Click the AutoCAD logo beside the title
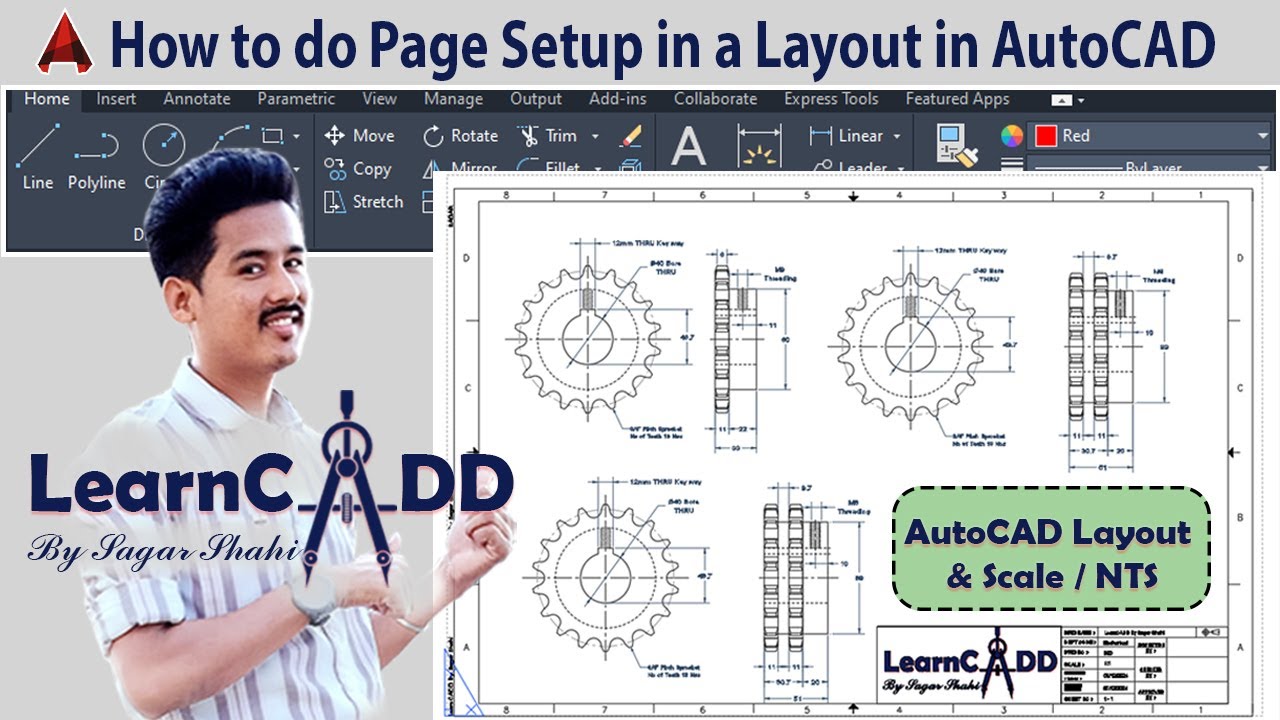 (x=65, y=41)
